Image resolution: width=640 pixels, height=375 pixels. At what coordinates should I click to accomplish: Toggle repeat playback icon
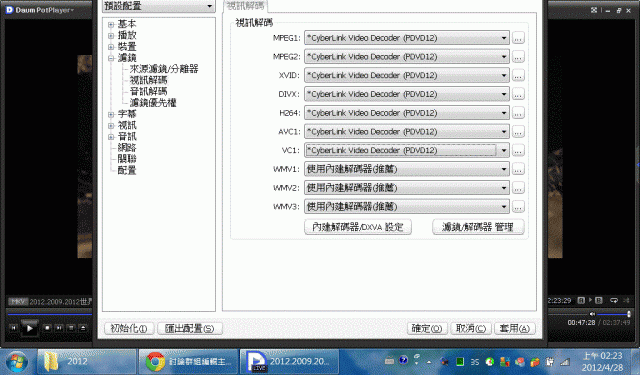click(x=614, y=300)
